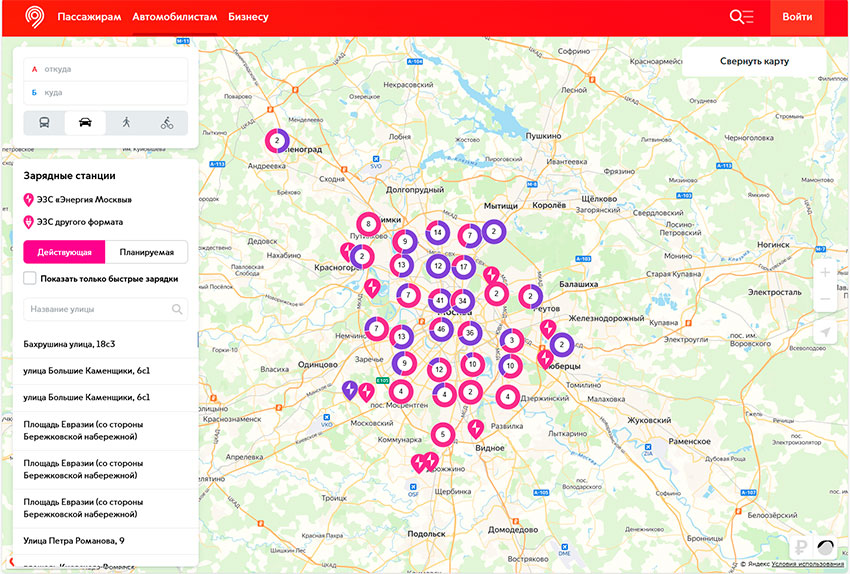Open cluster marker 5 near Vidnoe
Image resolution: width=850 pixels, height=574 pixels.
(443, 434)
